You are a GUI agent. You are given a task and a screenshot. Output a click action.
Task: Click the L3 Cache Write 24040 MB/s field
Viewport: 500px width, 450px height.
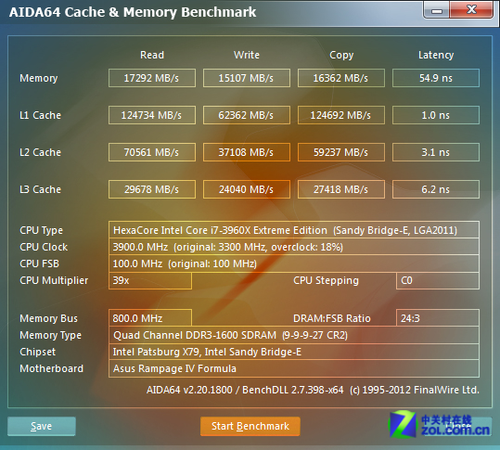(247, 189)
